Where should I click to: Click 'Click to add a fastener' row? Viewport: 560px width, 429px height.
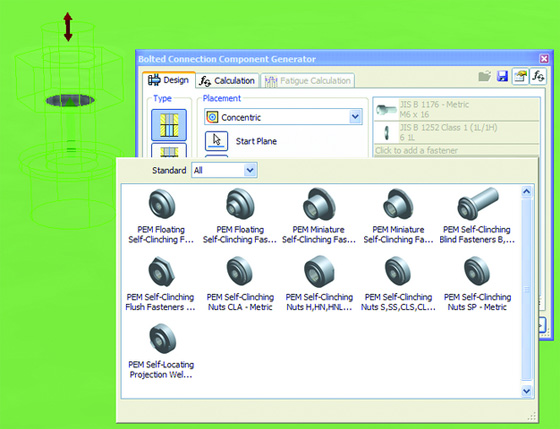[x=456, y=150]
